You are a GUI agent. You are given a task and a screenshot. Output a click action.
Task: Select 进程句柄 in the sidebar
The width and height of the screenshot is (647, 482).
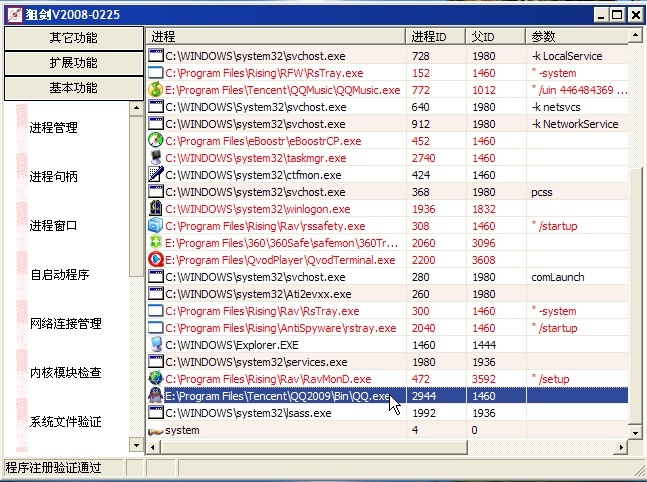(53, 177)
